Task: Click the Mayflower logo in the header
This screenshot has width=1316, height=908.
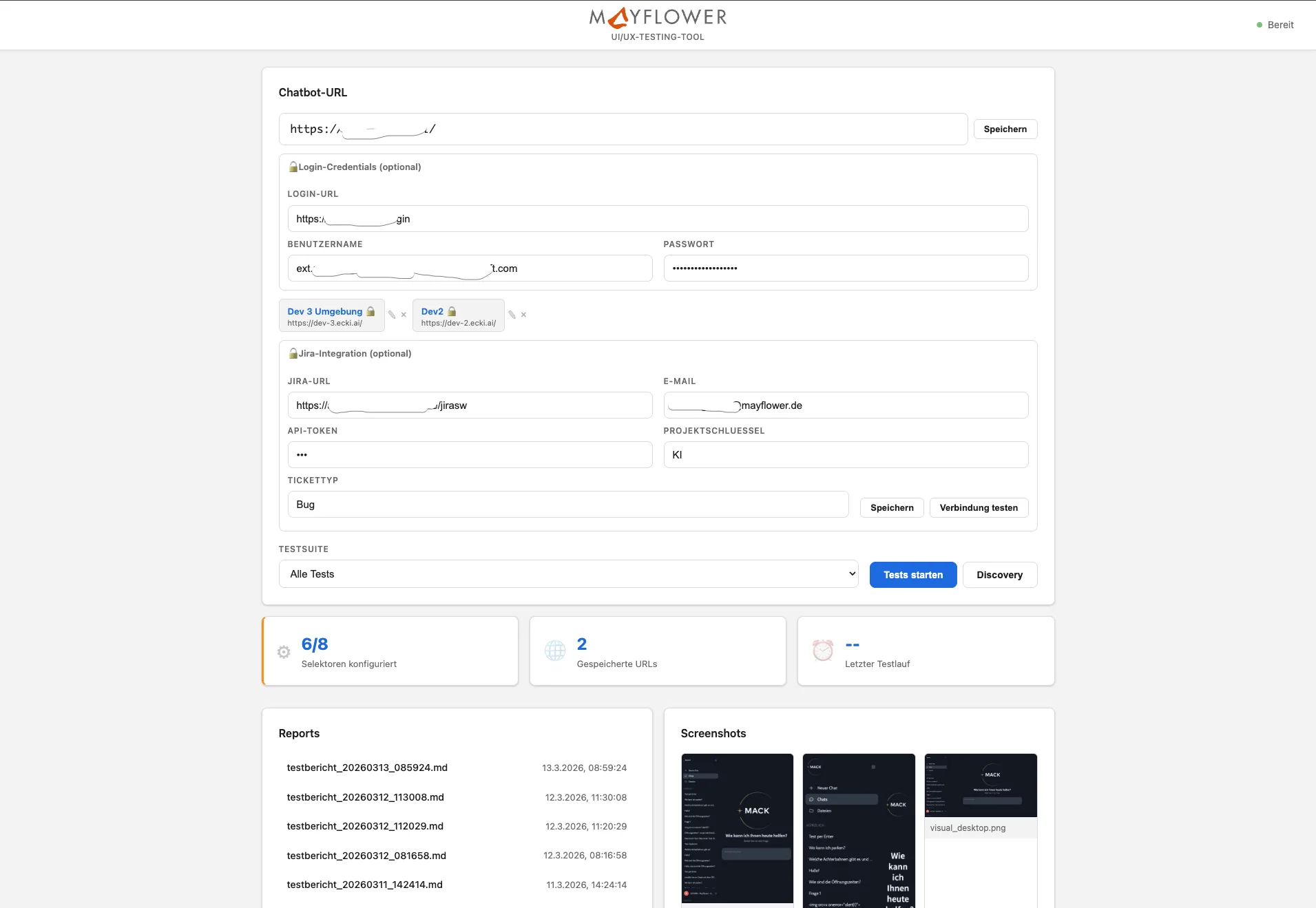Action: point(658,18)
